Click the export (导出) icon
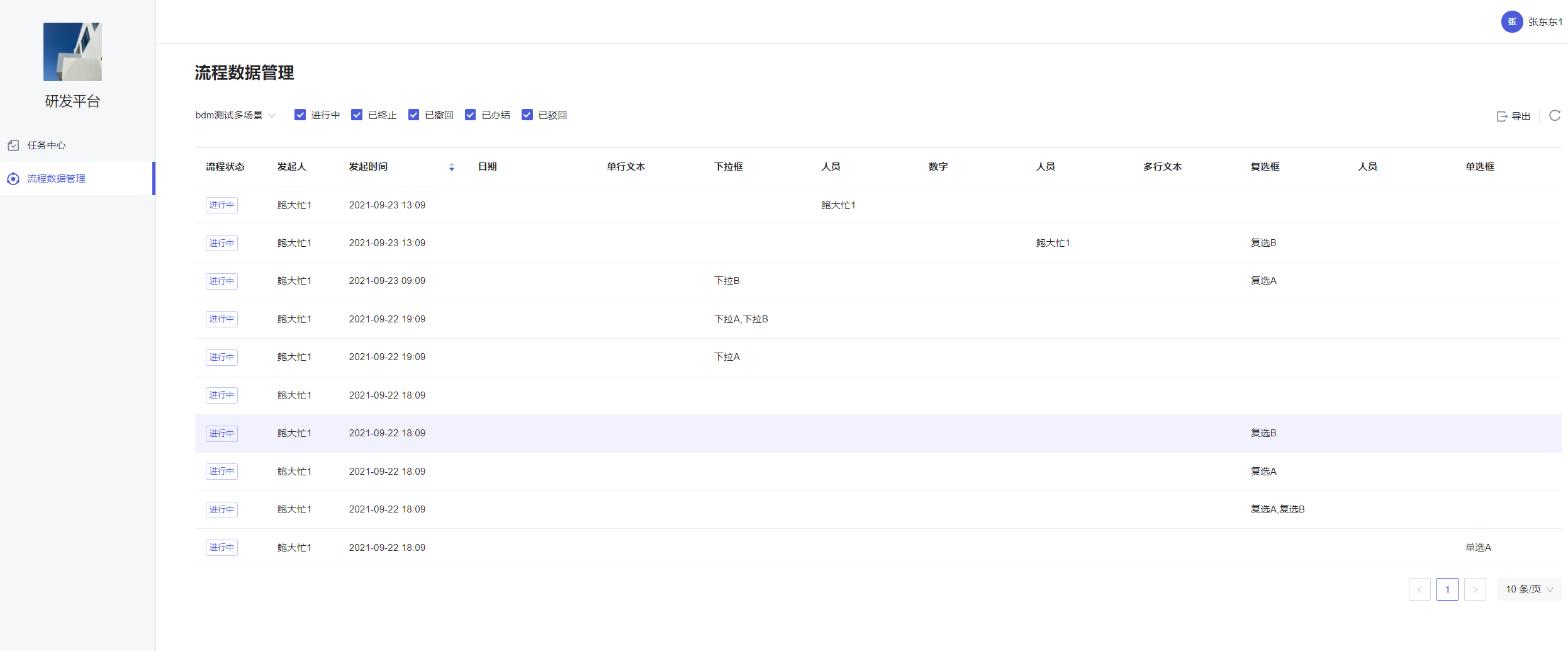The width and height of the screenshot is (1568, 651). click(1502, 116)
